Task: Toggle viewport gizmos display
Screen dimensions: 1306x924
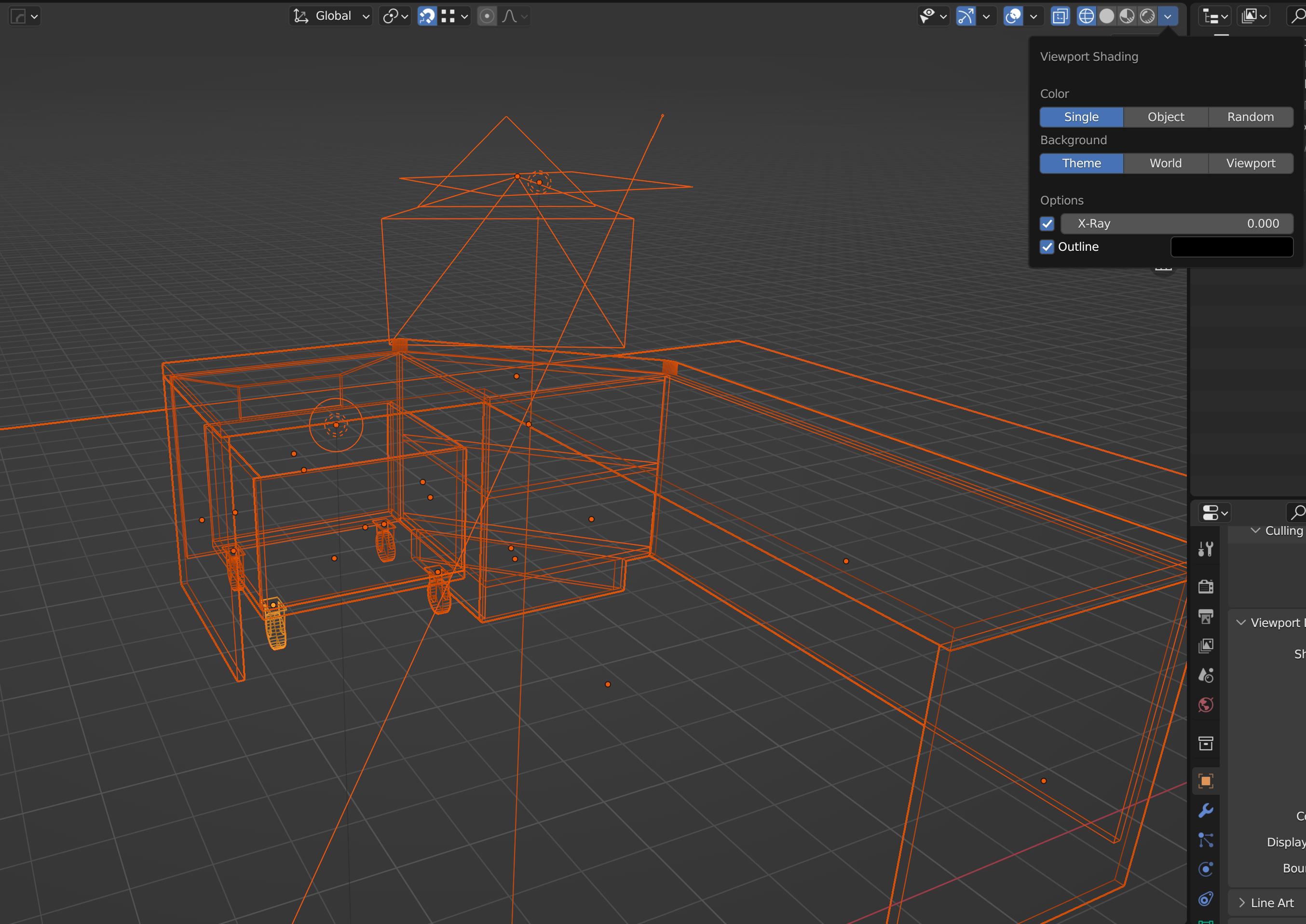Action: coord(966,16)
